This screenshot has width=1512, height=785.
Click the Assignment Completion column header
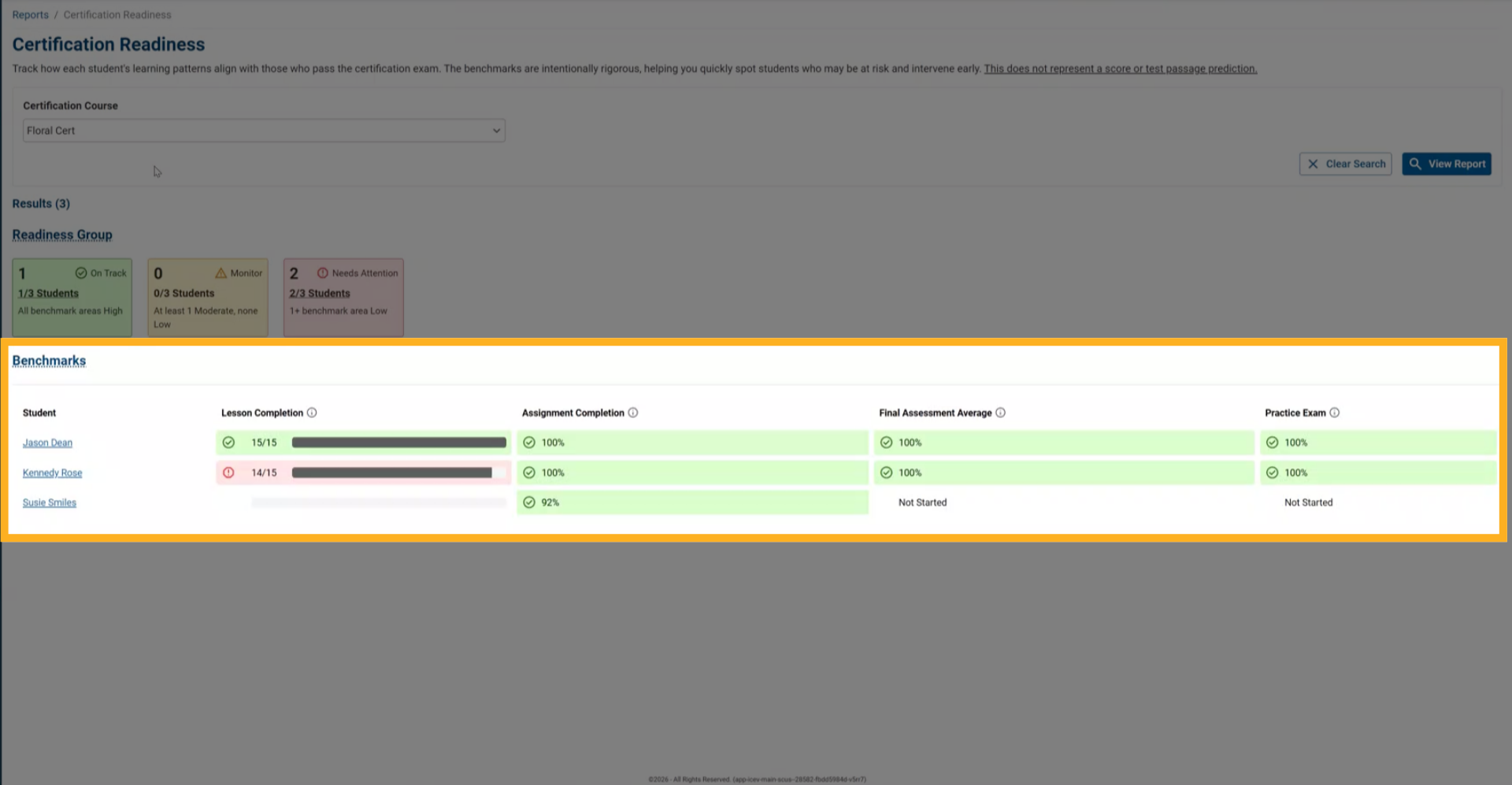[x=573, y=413]
